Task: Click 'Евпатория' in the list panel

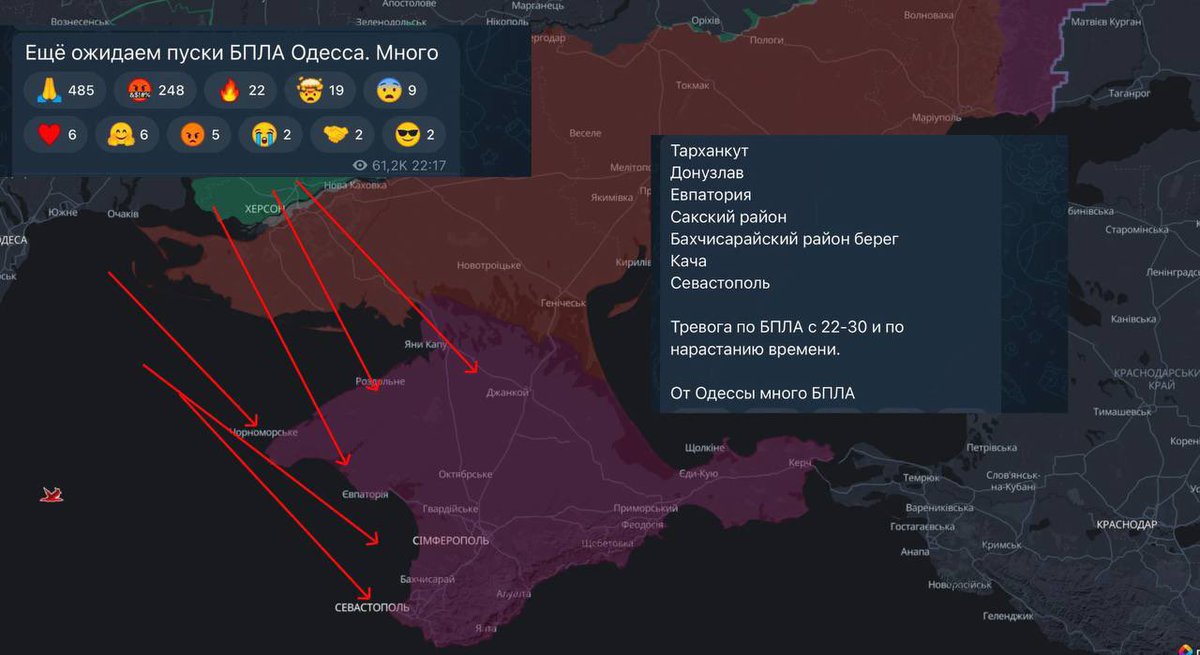Action: (x=711, y=195)
